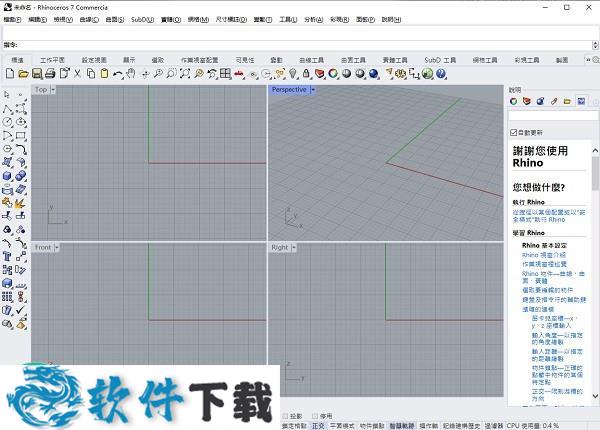
Task: Switch to the SubD 工具 toolbar tab
Action: pyautogui.click(x=440, y=60)
